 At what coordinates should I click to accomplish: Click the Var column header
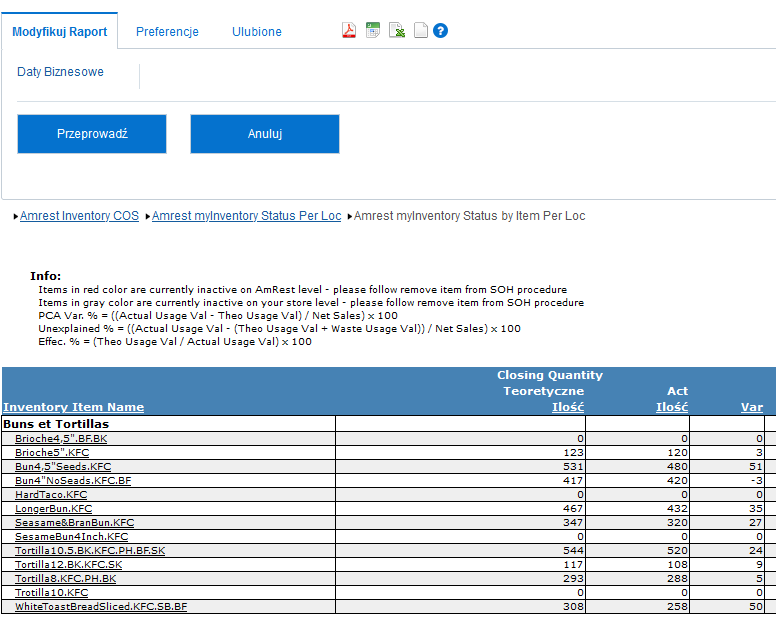pos(752,407)
